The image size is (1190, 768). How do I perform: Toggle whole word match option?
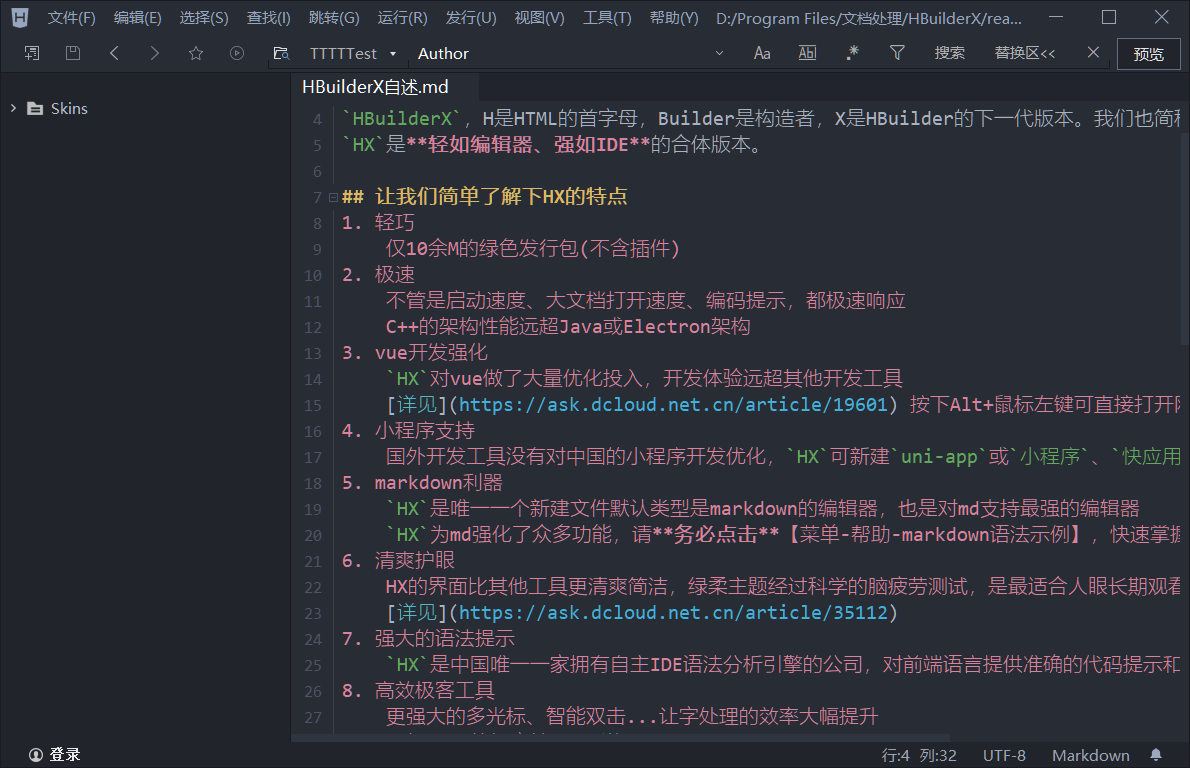point(808,53)
